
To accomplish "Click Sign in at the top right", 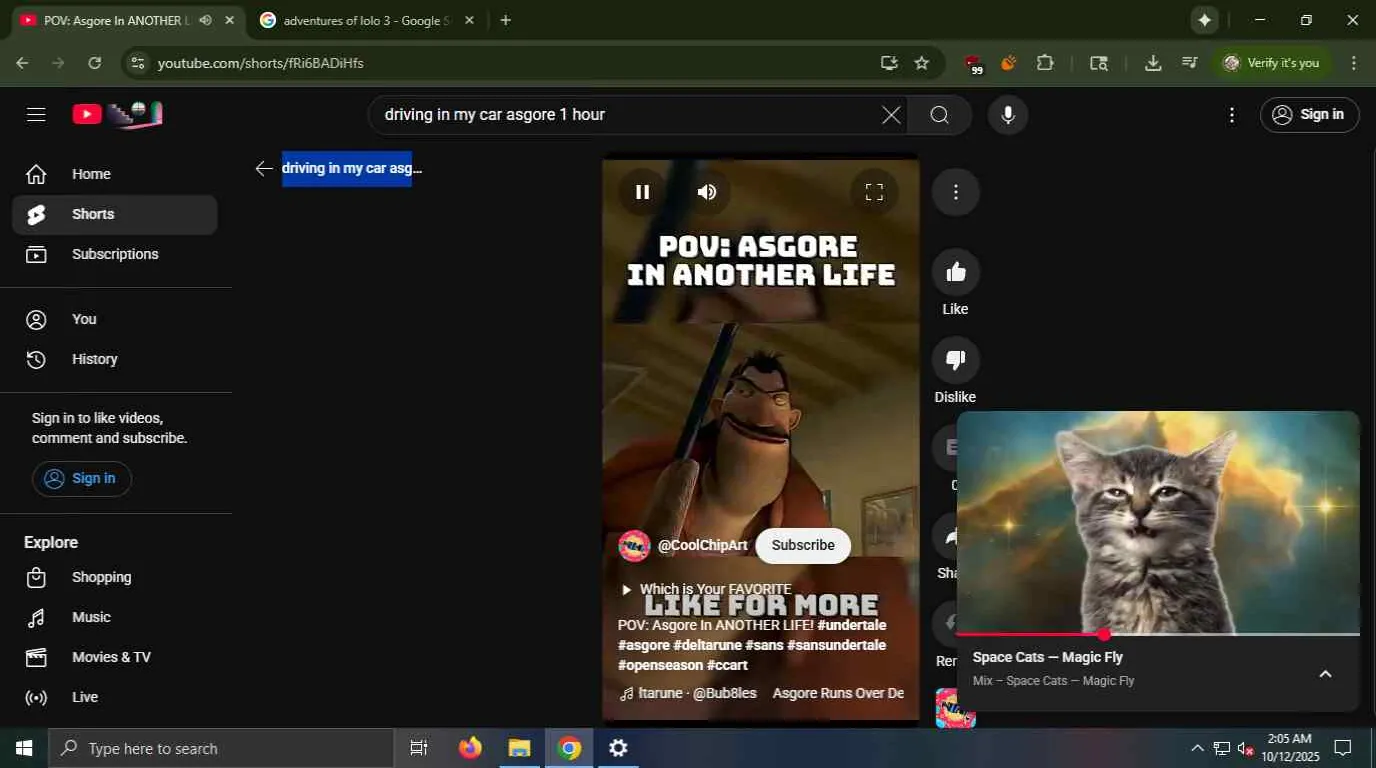I will (x=1310, y=115).
